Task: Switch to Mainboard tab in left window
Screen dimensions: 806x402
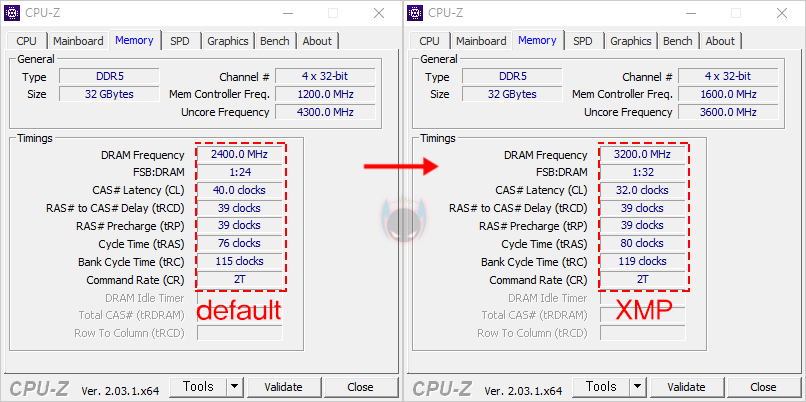Action: [78, 41]
